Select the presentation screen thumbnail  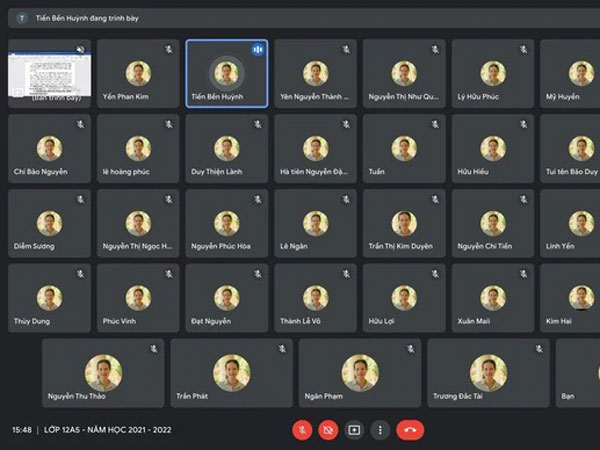[x=50, y=75]
